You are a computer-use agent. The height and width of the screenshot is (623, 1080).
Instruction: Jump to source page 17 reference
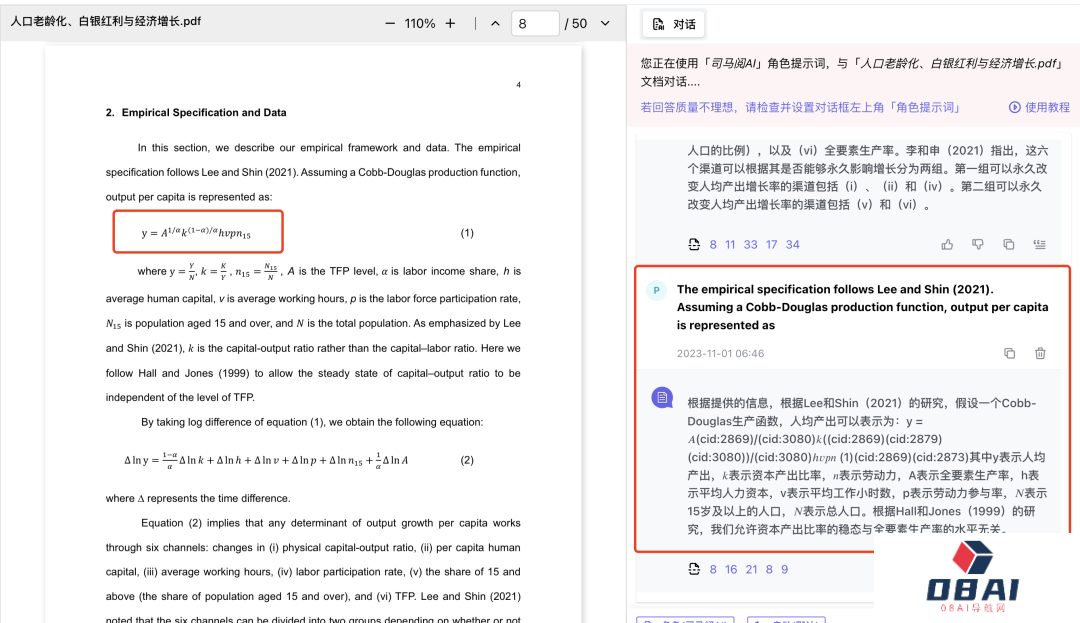coord(771,245)
